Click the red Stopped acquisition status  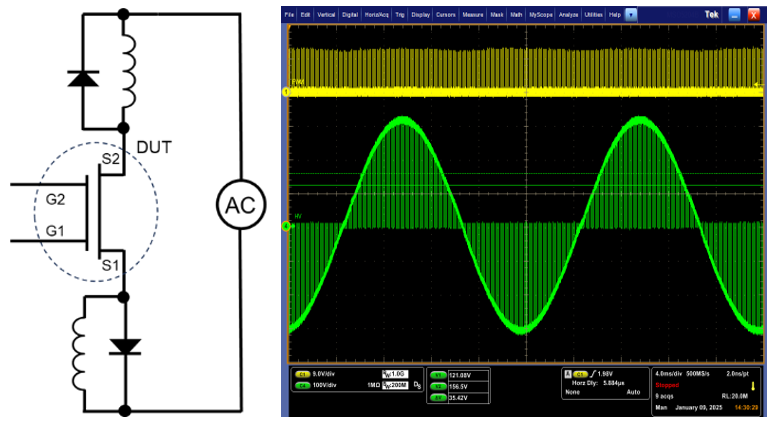[x=667, y=385]
